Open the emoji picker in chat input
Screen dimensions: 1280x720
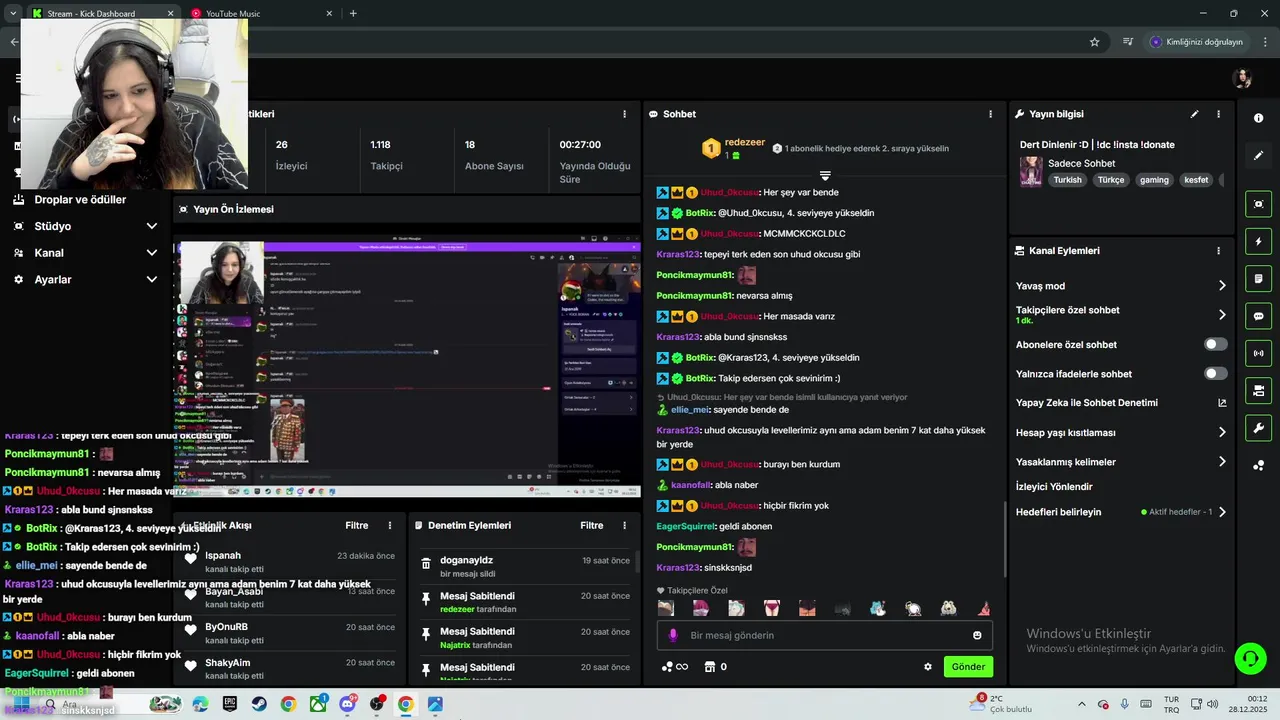pyautogui.click(x=977, y=635)
